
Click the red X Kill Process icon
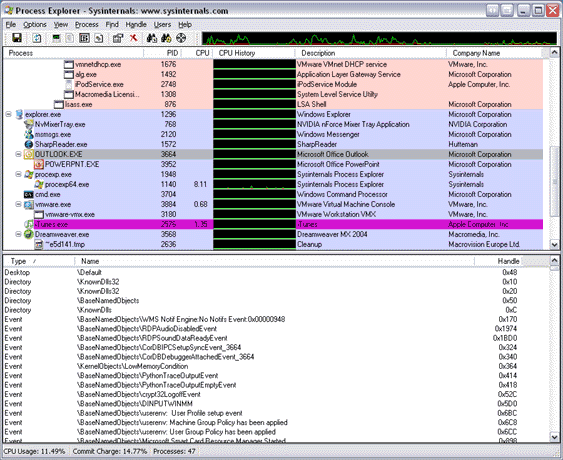click(134, 38)
